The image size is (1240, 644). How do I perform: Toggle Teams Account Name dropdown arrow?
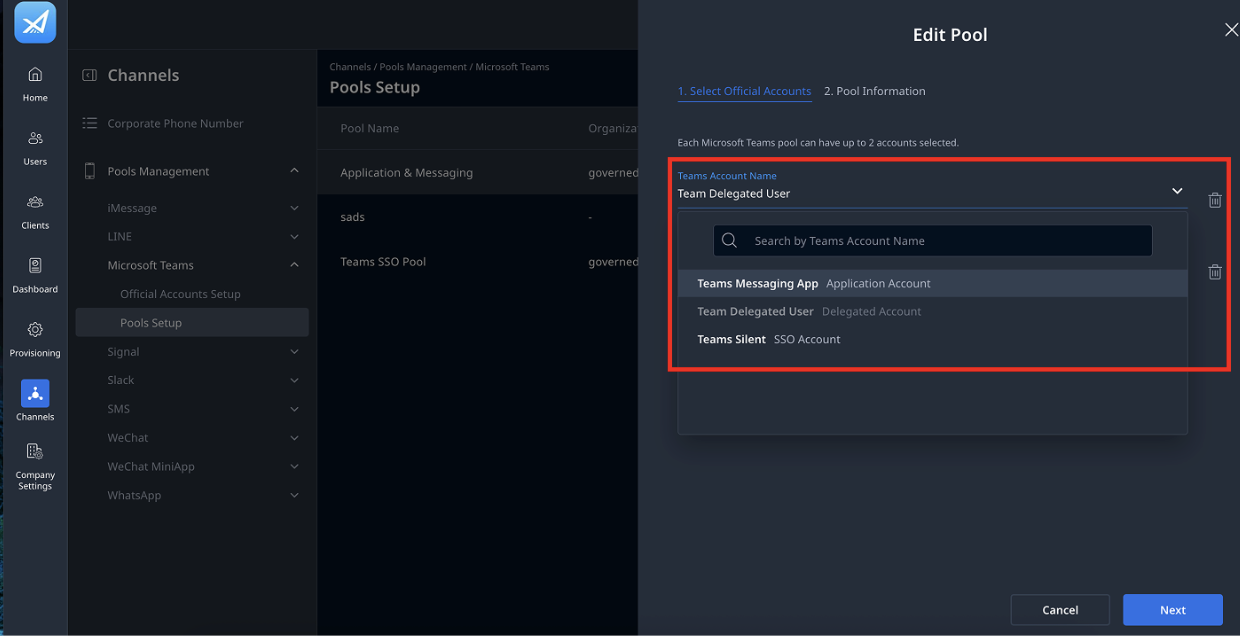click(1177, 191)
